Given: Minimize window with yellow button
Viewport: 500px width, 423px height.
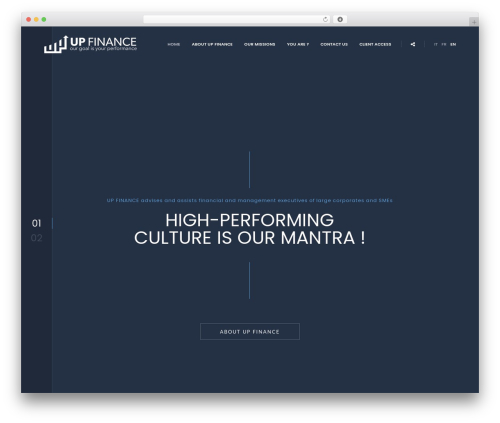Looking at the screenshot, I should [36, 19].
